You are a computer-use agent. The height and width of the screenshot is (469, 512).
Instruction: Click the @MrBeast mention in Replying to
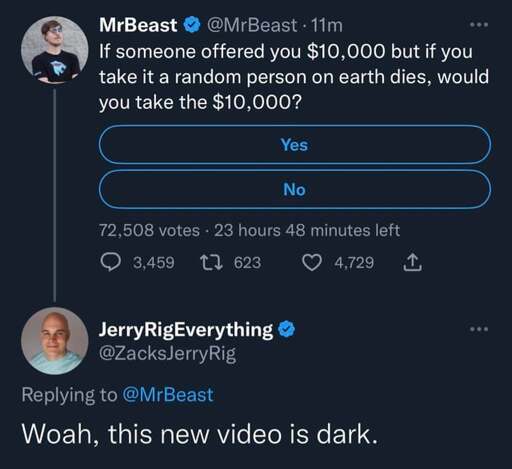(x=168, y=395)
